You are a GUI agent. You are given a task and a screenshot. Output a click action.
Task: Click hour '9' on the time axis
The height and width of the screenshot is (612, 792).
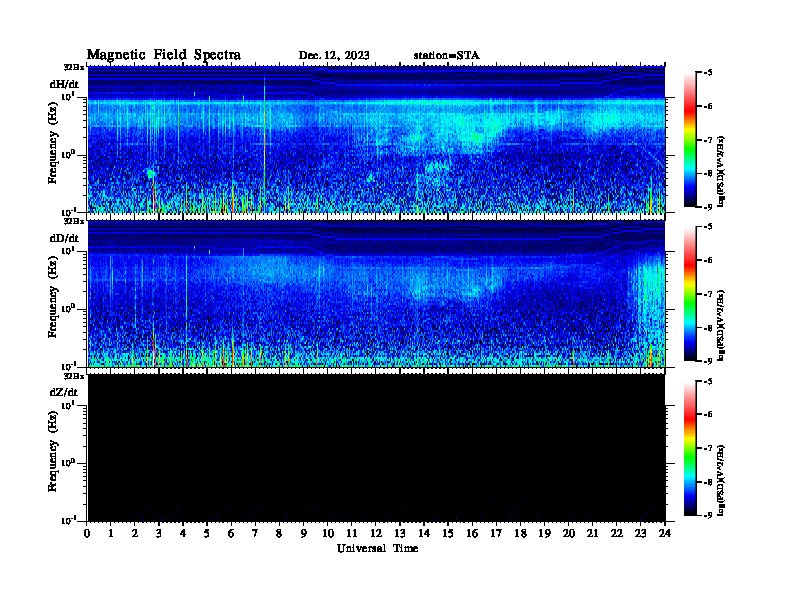coord(303,533)
